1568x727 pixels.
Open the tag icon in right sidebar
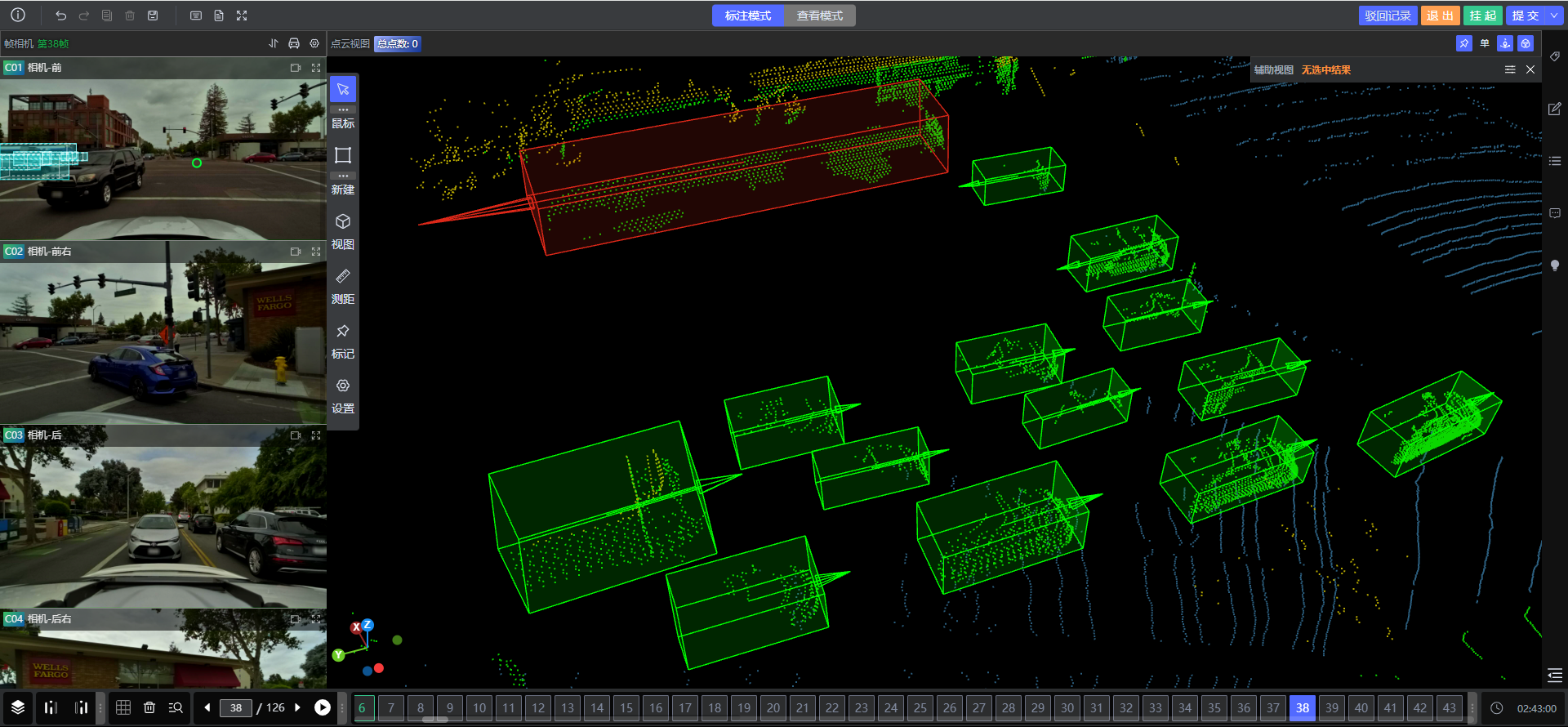click(x=1555, y=56)
